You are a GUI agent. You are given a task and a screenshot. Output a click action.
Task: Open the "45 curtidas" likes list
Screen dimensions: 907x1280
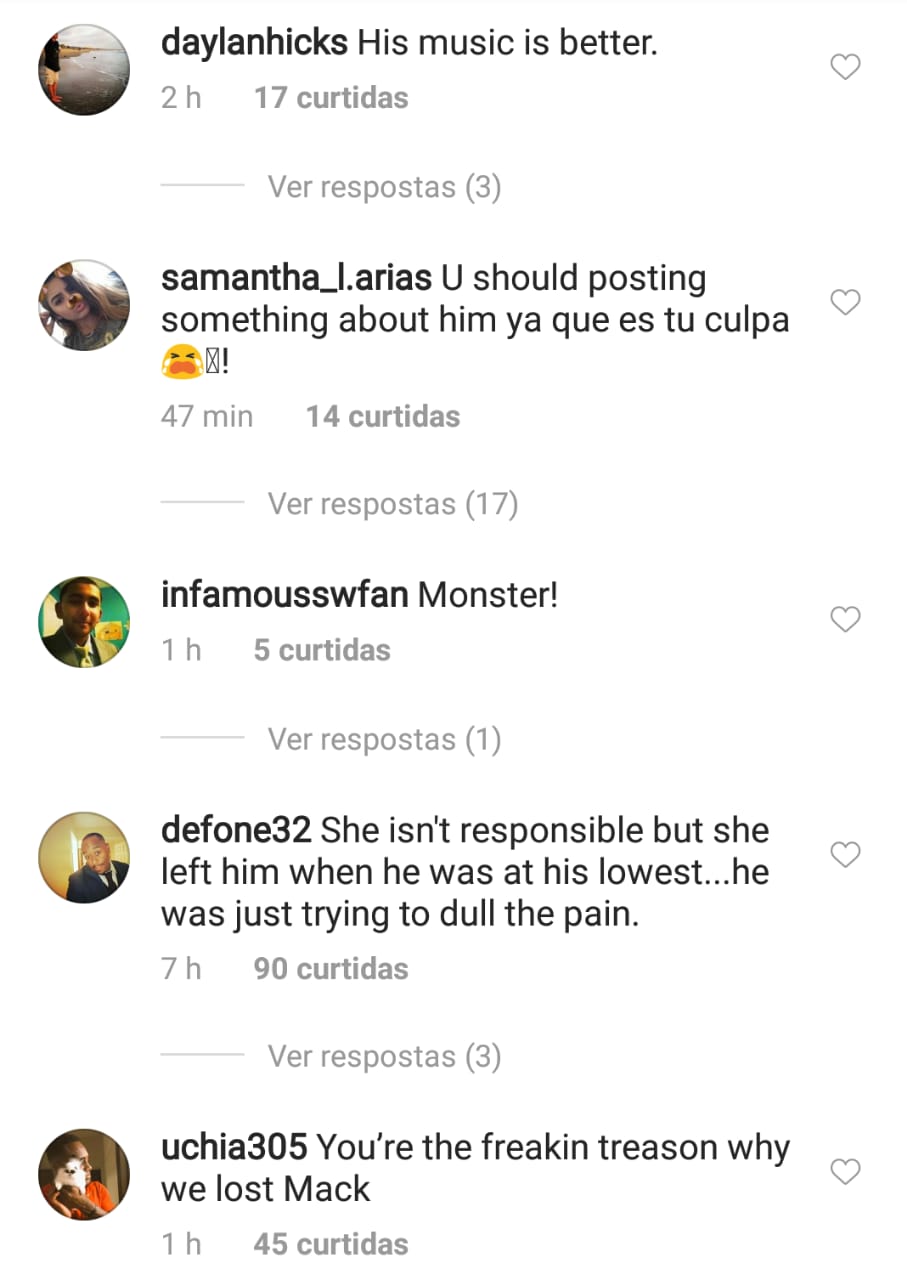click(x=331, y=1244)
